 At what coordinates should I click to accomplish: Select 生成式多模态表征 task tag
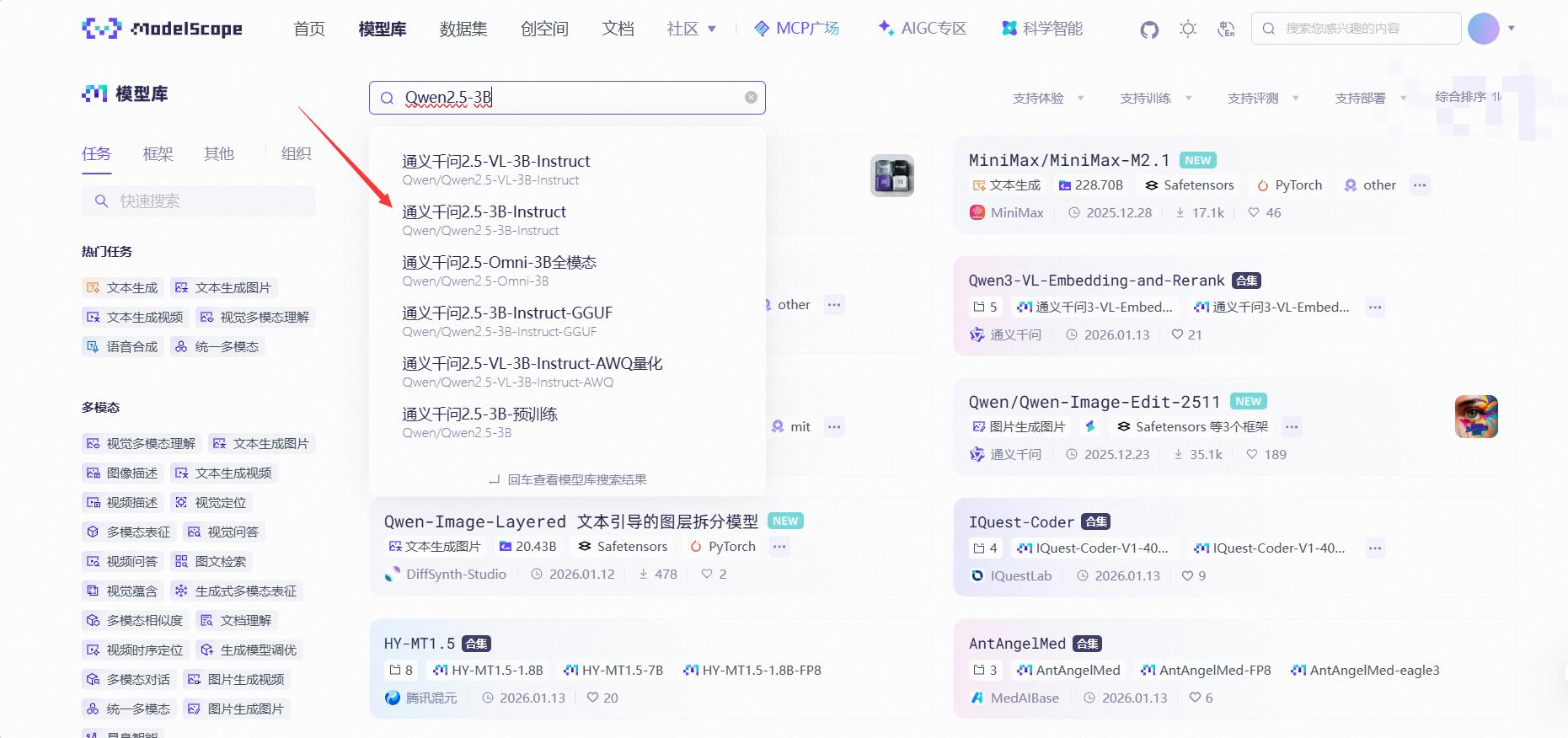coord(236,591)
